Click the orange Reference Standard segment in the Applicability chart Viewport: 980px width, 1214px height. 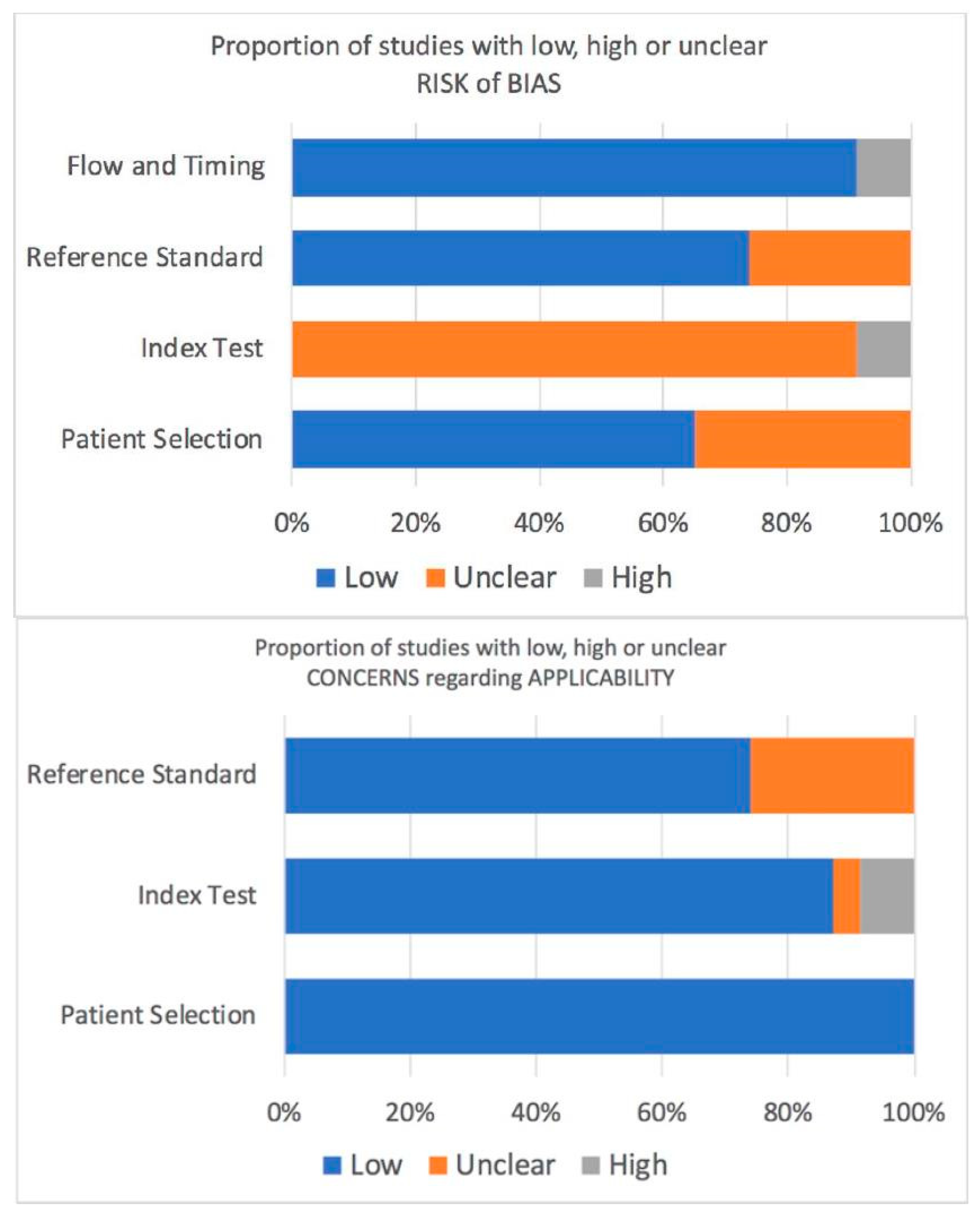[x=831, y=775]
